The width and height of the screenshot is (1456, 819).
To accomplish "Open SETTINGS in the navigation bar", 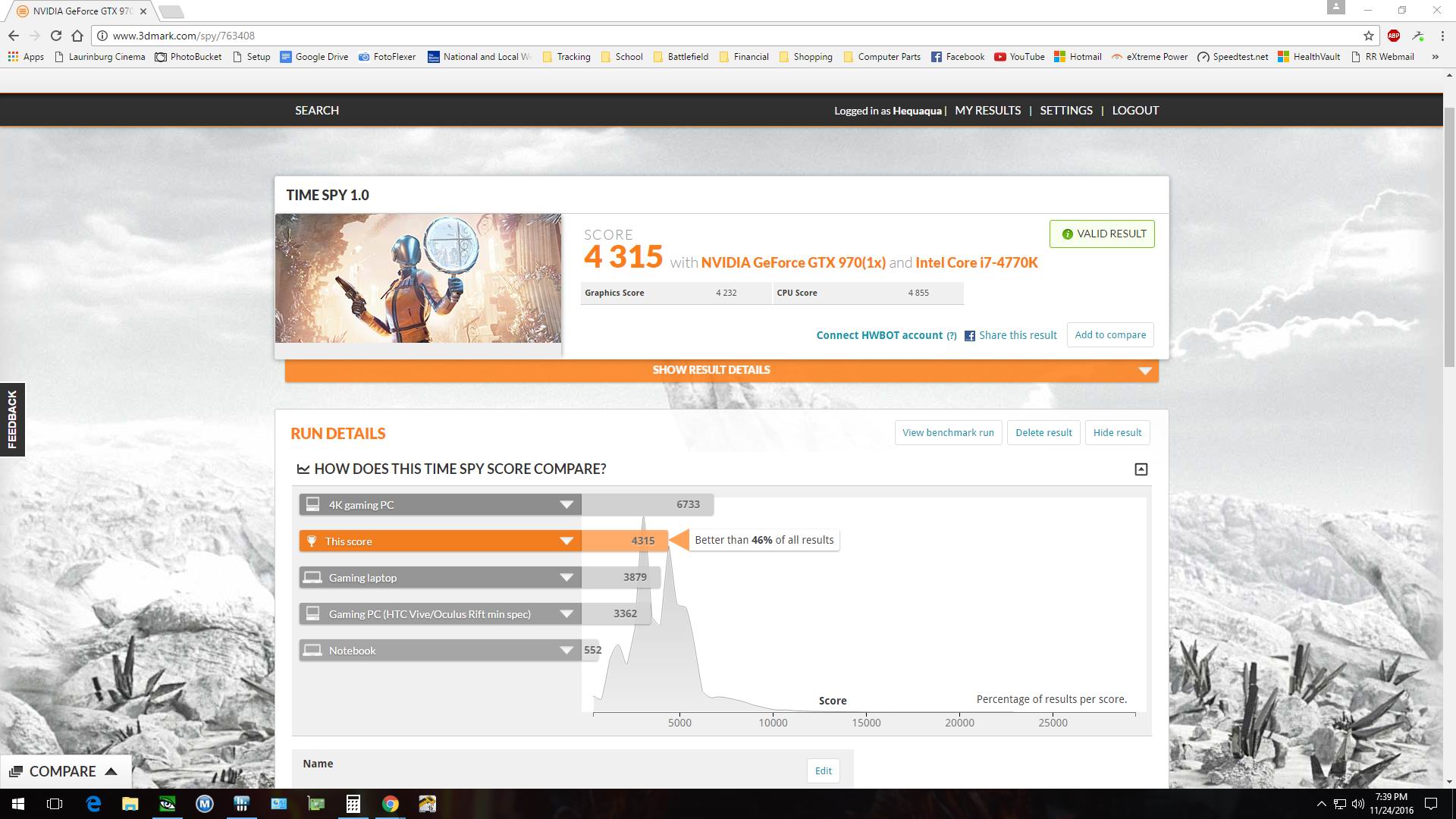I will tap(1066, 111).
